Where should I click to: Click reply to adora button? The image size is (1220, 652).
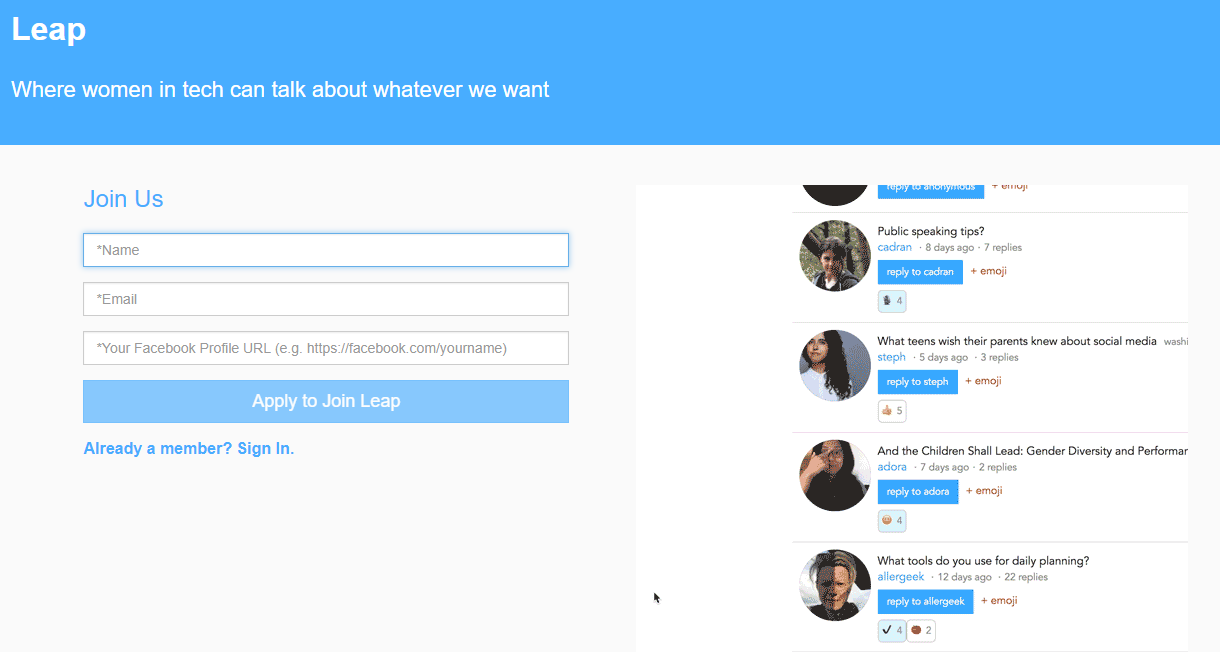coord(918,492)
